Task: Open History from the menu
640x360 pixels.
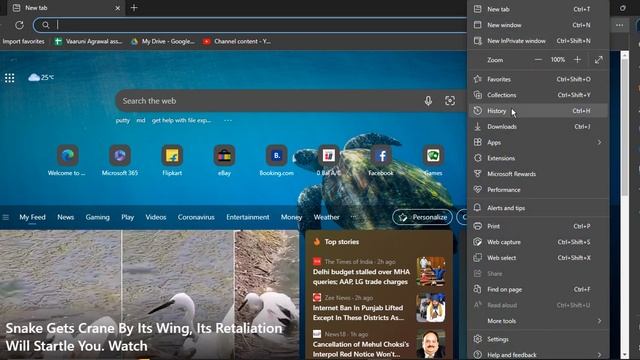Action: (x=538, y=111)
